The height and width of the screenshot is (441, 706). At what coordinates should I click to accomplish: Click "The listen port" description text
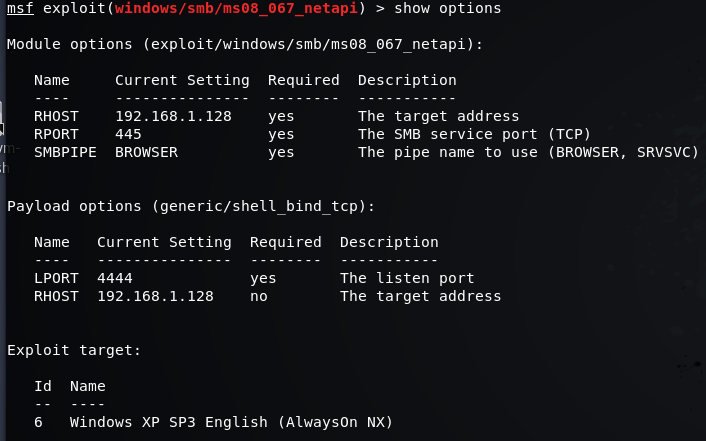tap(407, 278)
